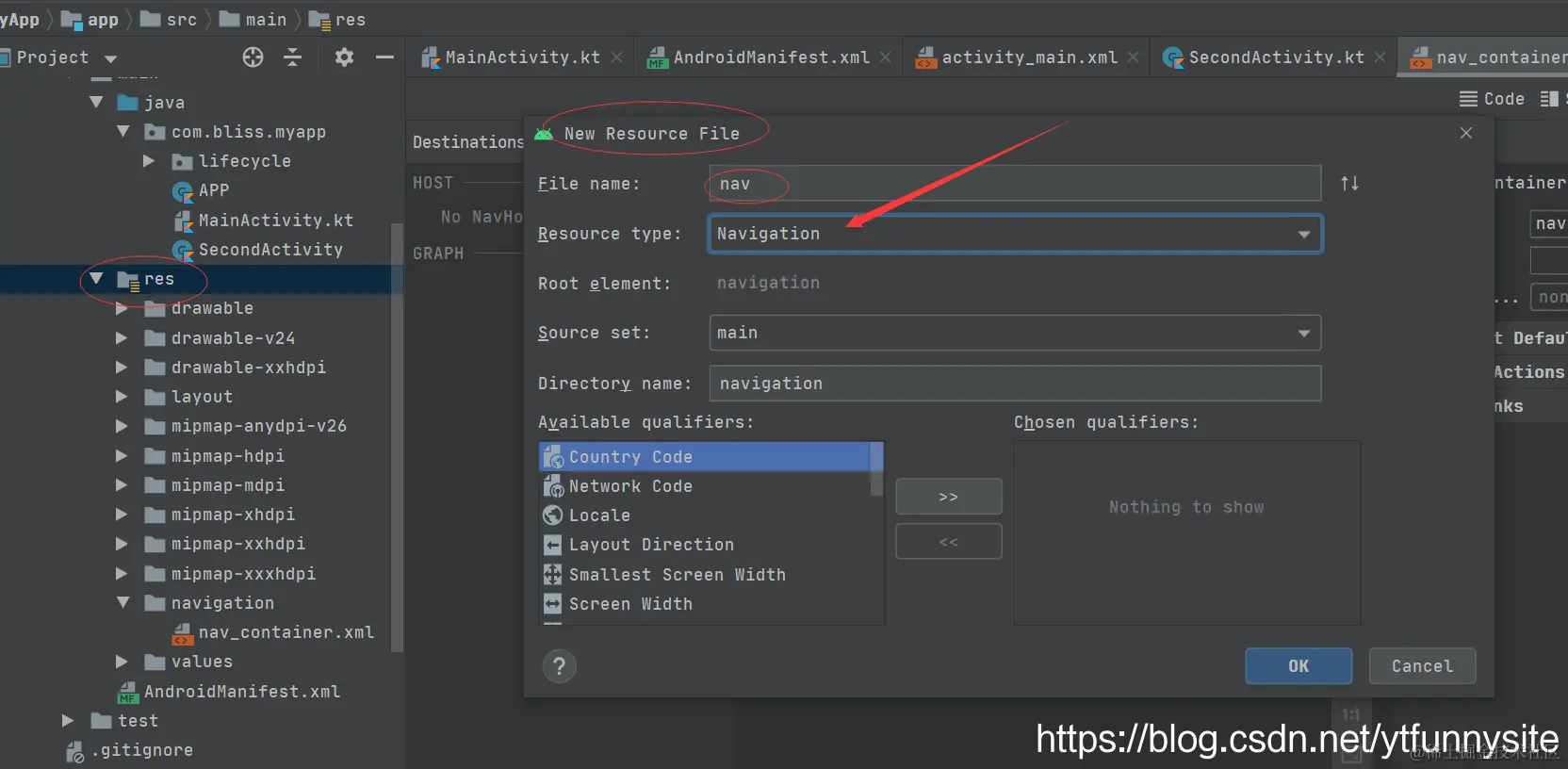Select AndroidManifest.xml in project tree
1568x769 pixels.
229,692
